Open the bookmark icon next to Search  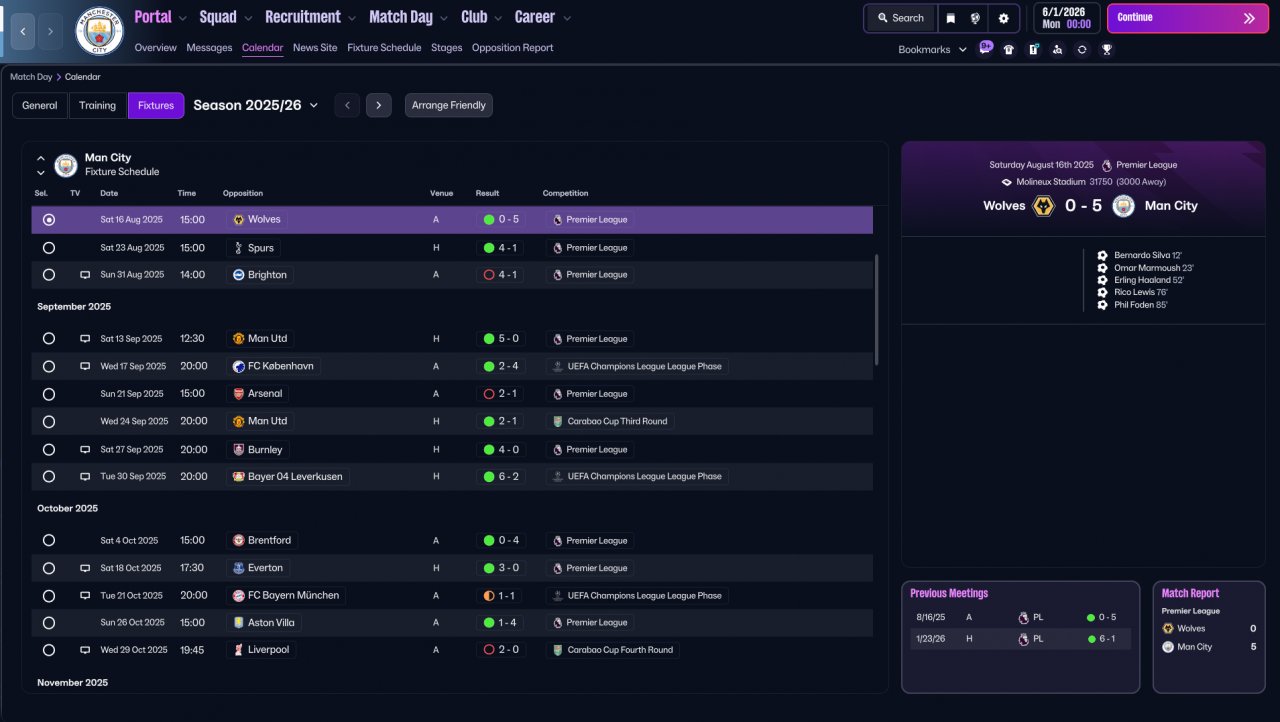tap(951, 18)
